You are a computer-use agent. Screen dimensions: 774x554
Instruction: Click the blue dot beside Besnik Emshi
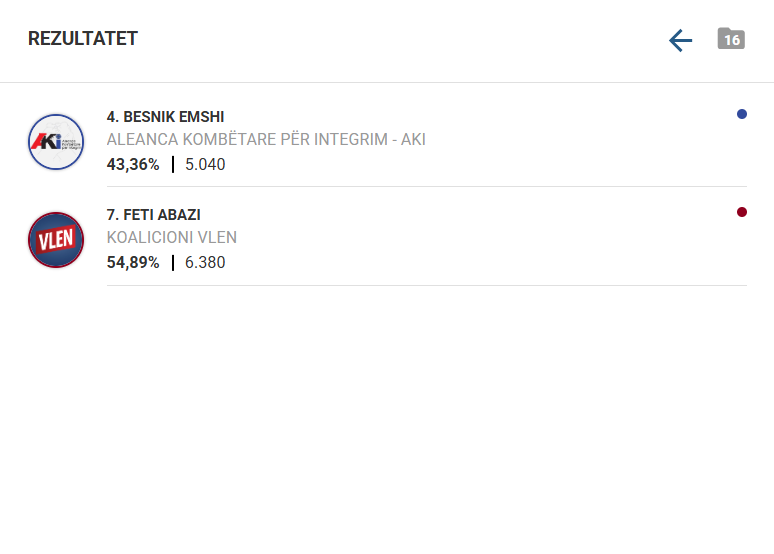coord(741,114)
